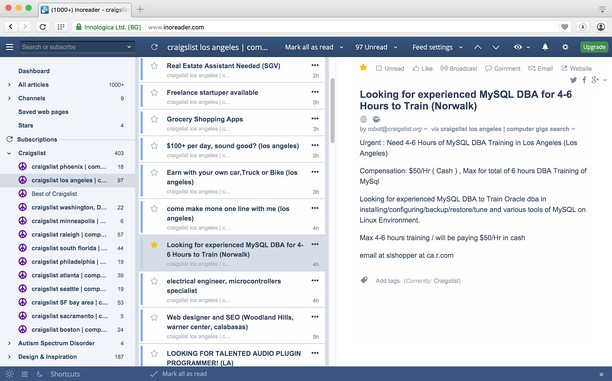Open the 97 Unread filter dropdown
Image resolution: width=612 pixels, height=381 pixels.
point(376,47)
